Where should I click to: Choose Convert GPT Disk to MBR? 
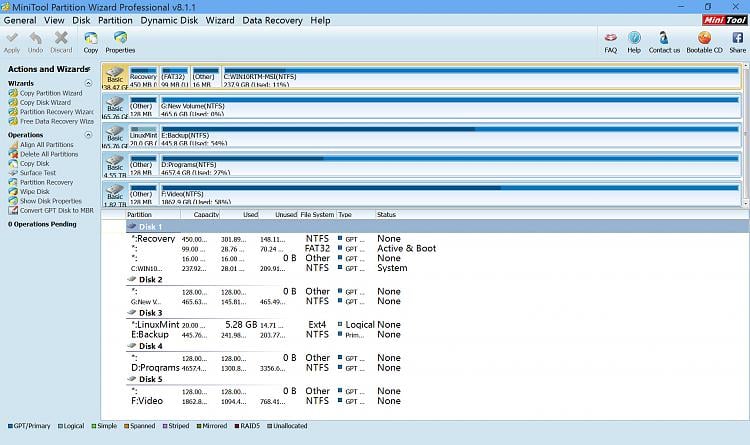click(x=51, y=210)
